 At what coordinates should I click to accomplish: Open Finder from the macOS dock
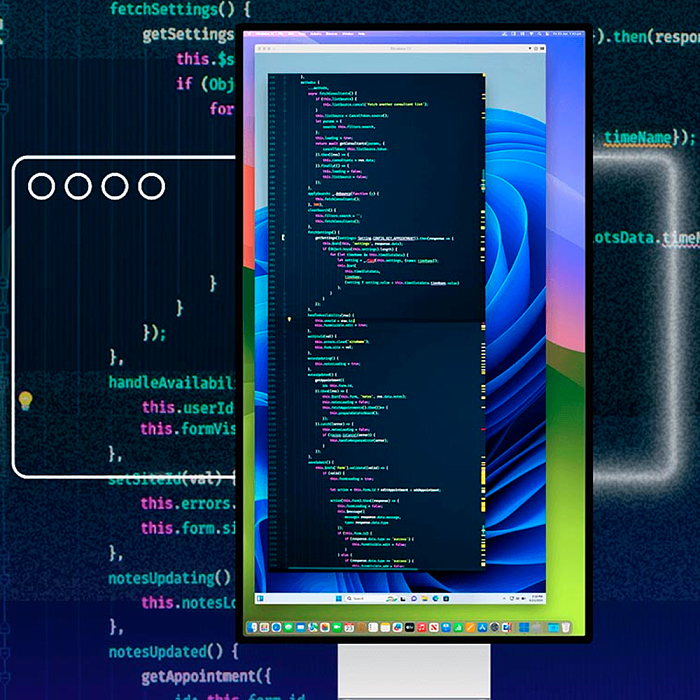pos(252,627)
